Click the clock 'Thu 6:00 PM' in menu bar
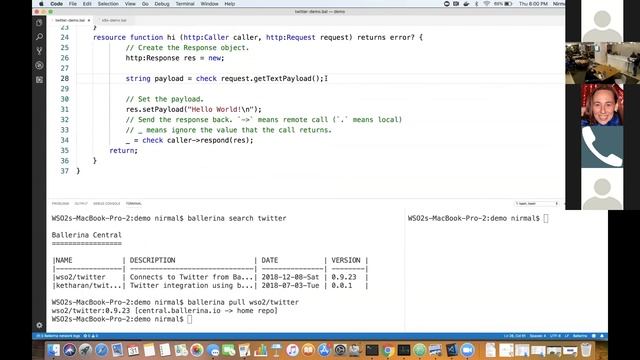 (x=533, y=4)
